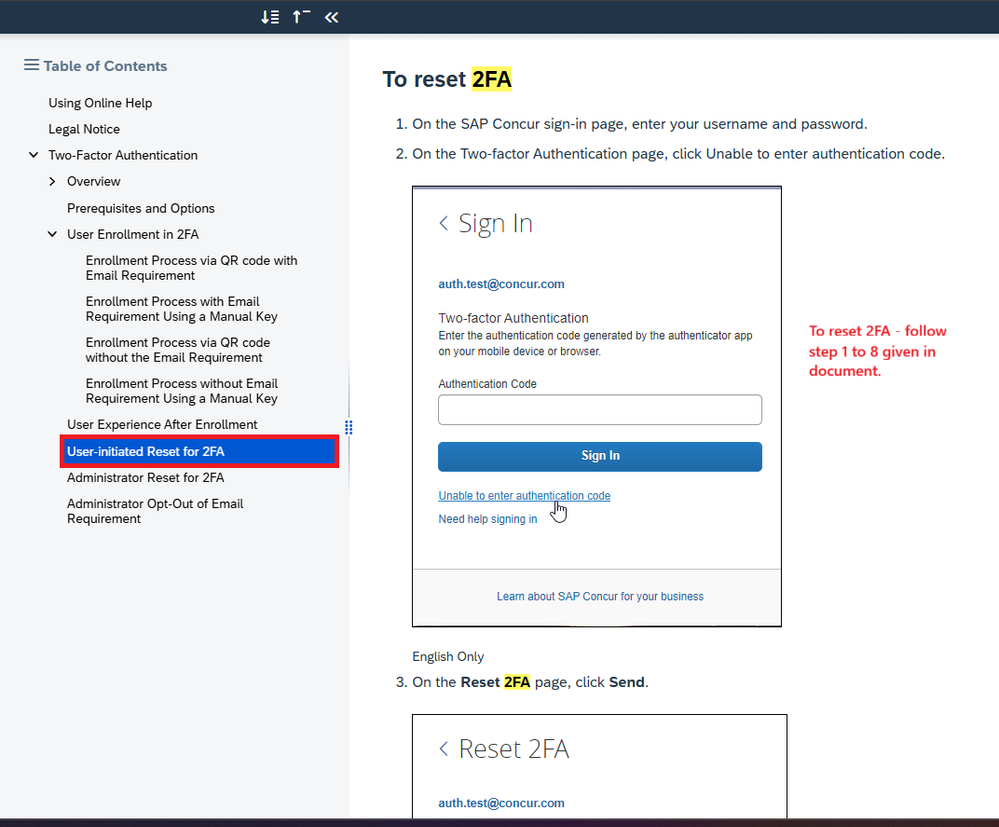Click Unable to enter authentication code link
The image size is (999, 827).
(524, 496)
